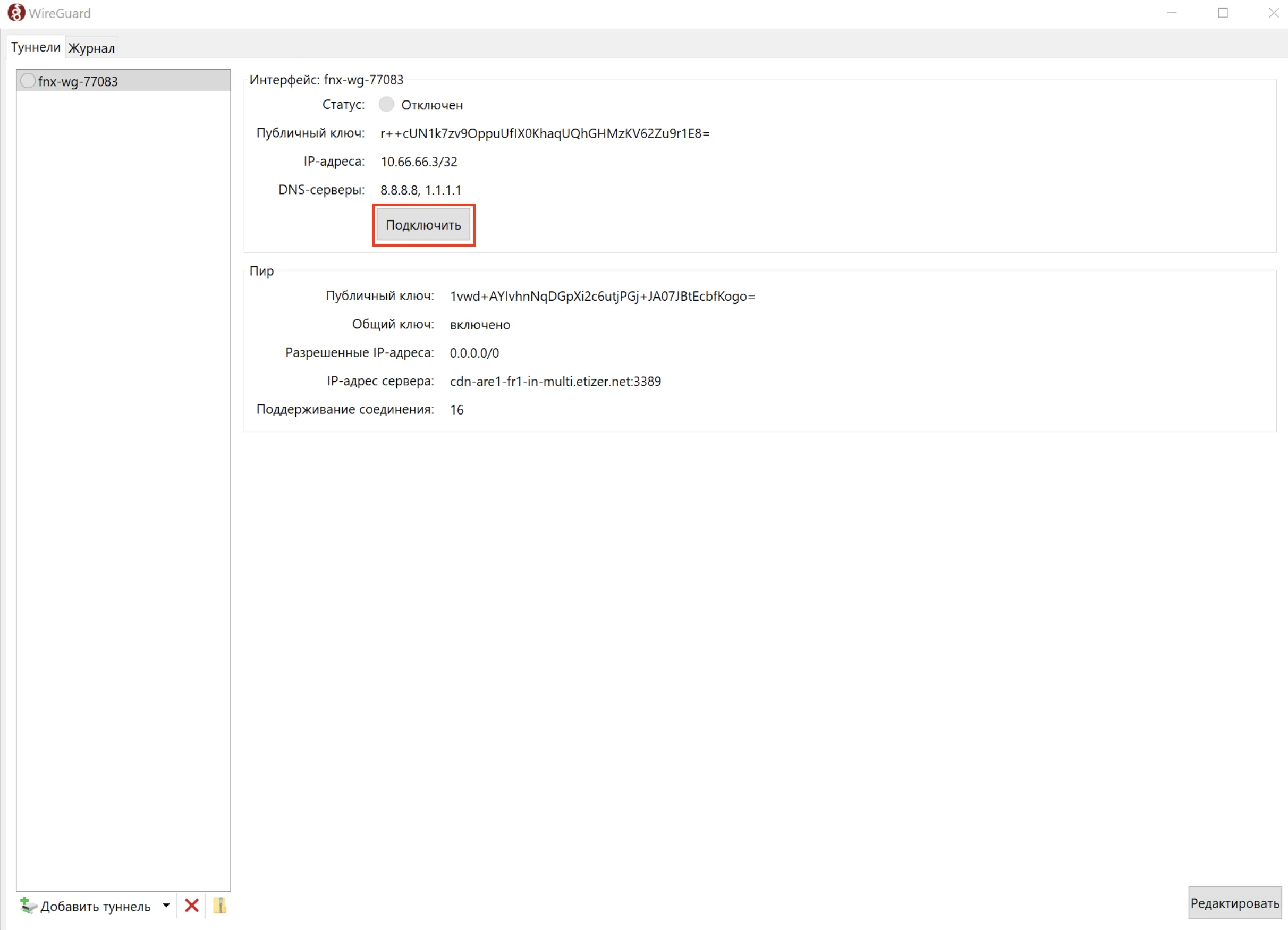Image resolution: width=1288 pixels, height=930 pixels.
Task: Click the red X delete tunnel icon
Action: pos(191,905)
